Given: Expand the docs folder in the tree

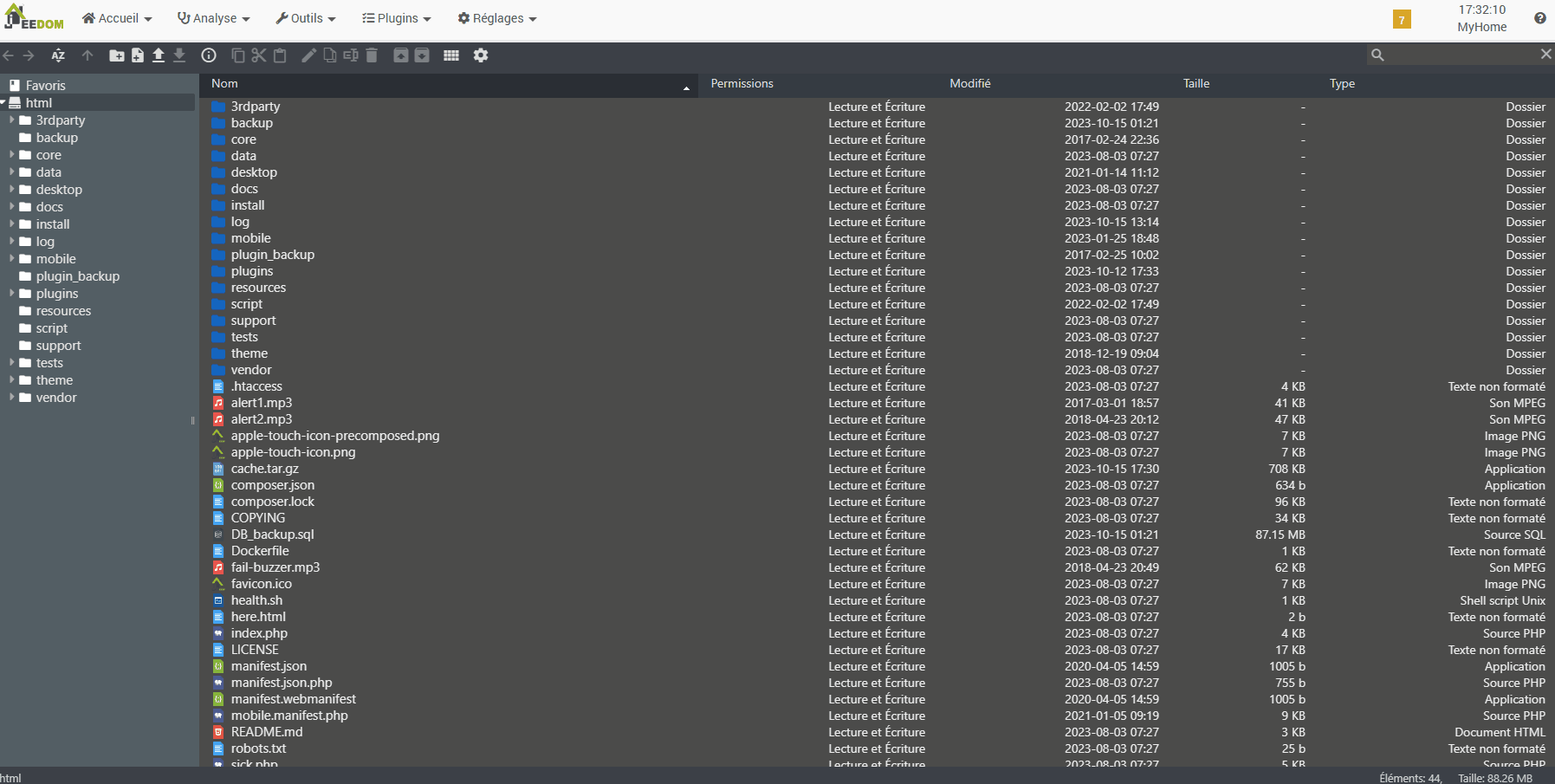Looking at the screenshot, I should click(x=12, y=207).
